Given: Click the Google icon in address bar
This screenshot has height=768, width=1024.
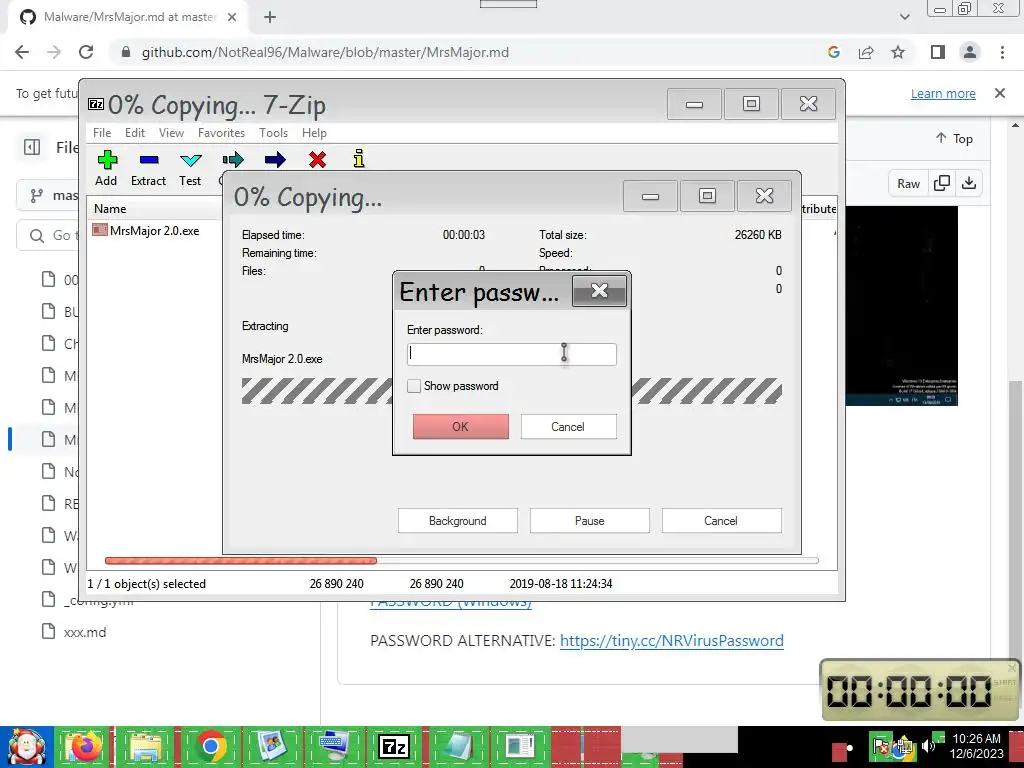Looking at the screenshot, I should tap(834, 52).
